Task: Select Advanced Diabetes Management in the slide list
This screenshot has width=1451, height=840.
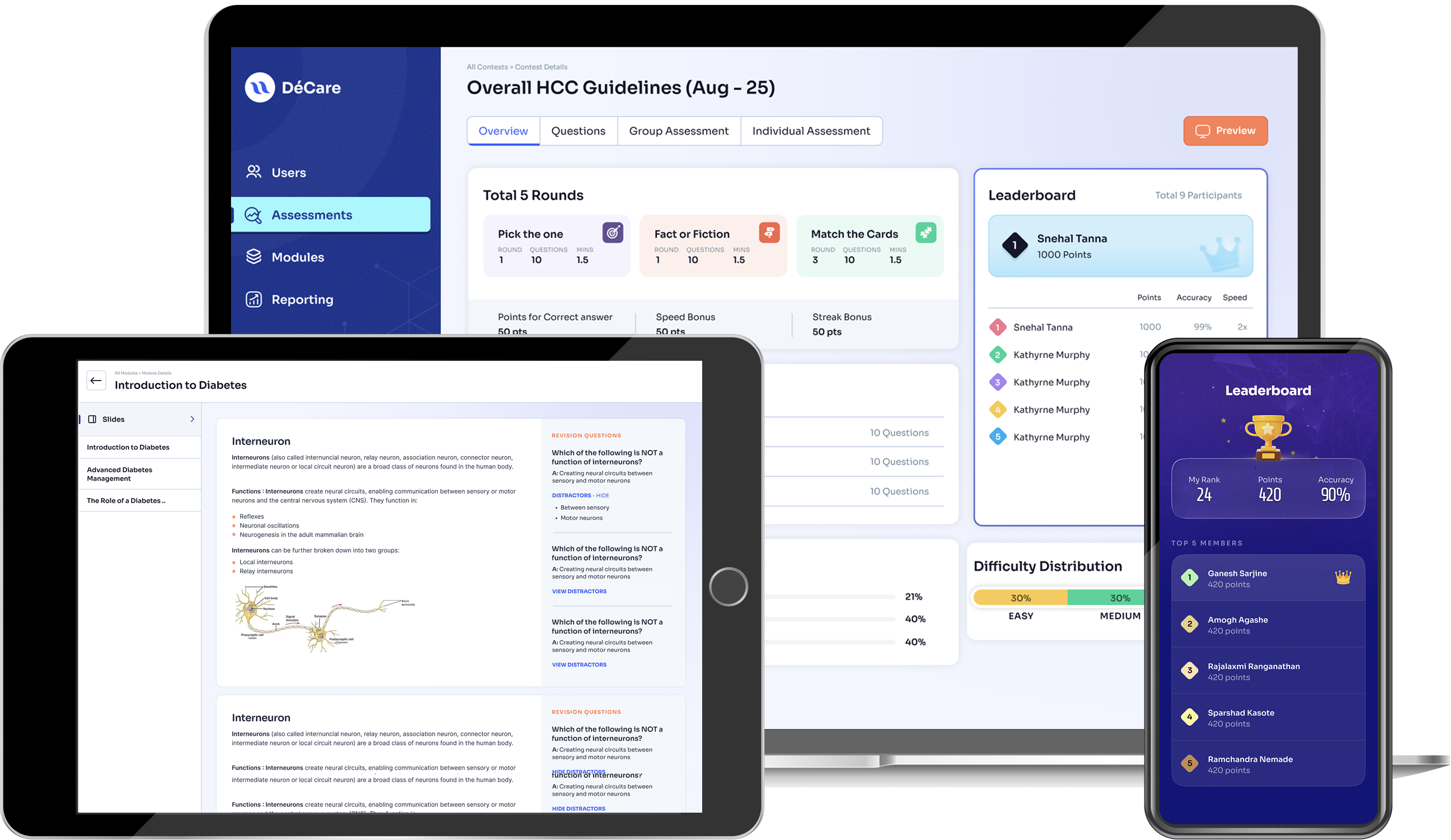Action: 120,474
